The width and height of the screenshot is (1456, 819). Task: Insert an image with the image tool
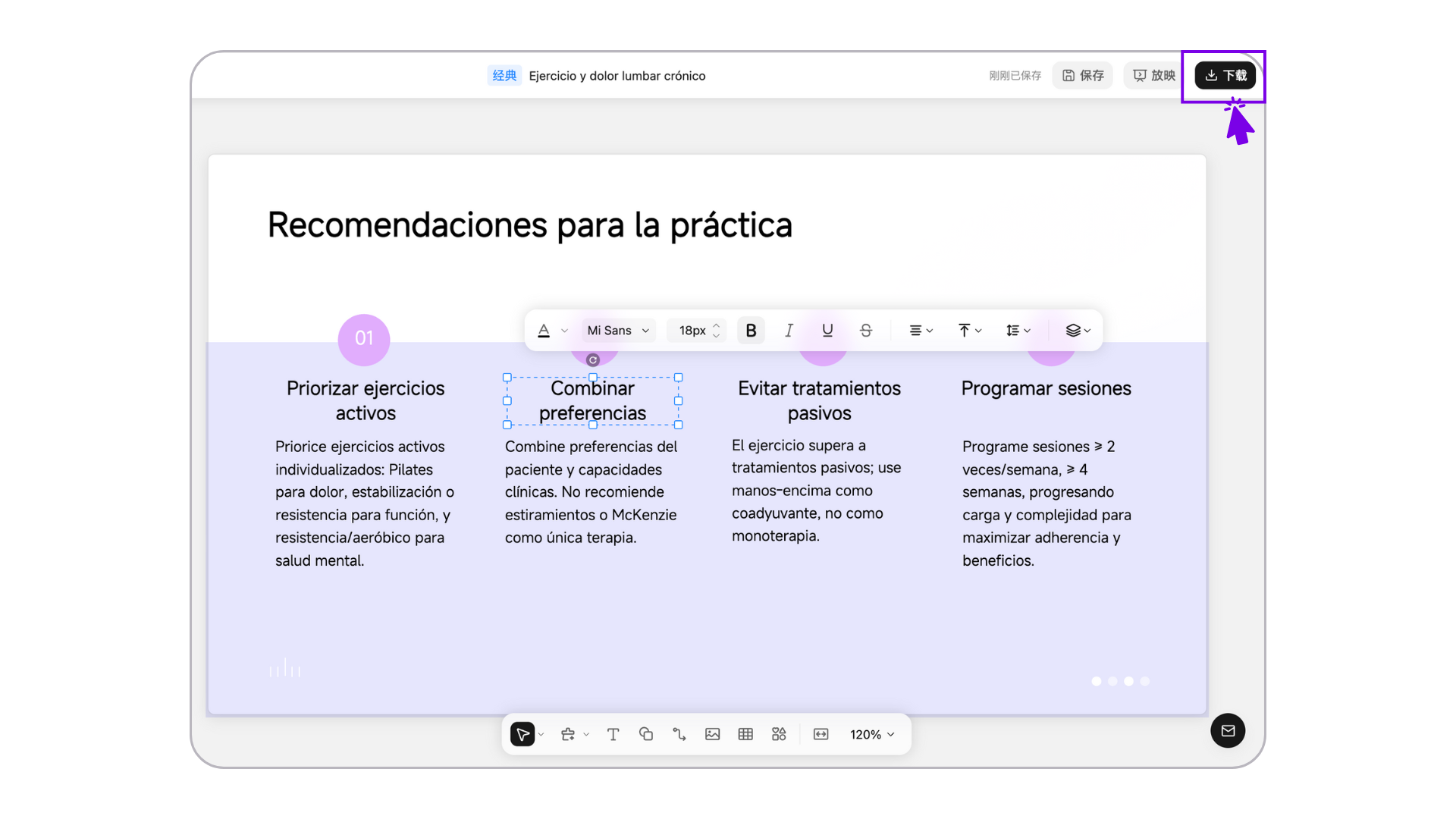coord(712,734)
